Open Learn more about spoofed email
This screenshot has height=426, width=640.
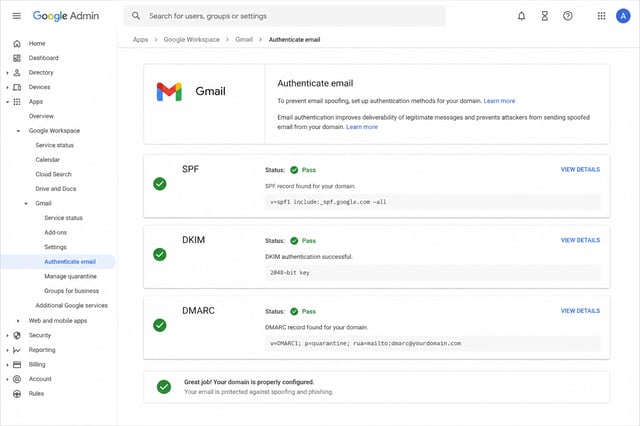(362, 127)
